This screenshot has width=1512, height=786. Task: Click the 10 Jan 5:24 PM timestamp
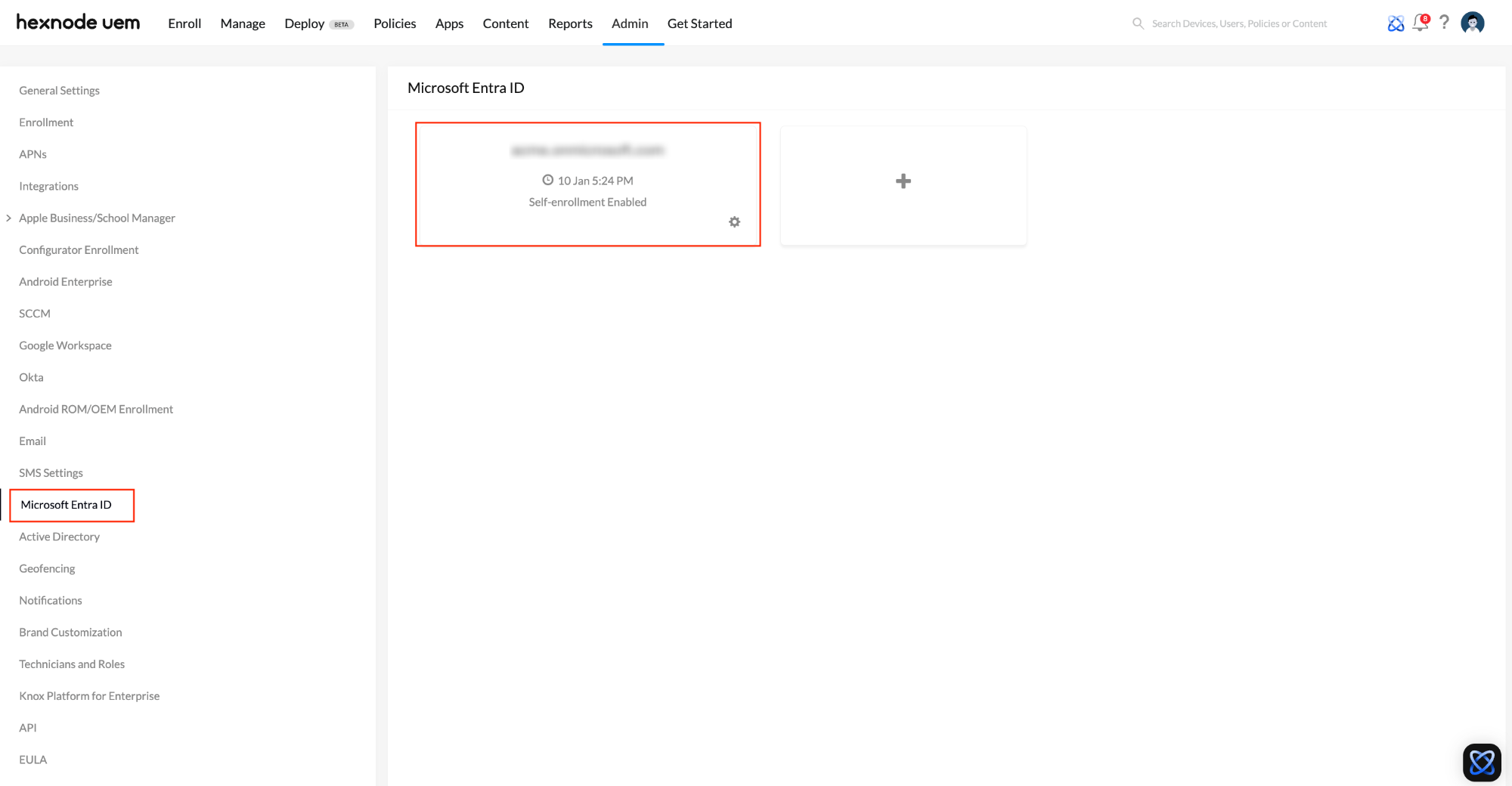coord(596,181)
